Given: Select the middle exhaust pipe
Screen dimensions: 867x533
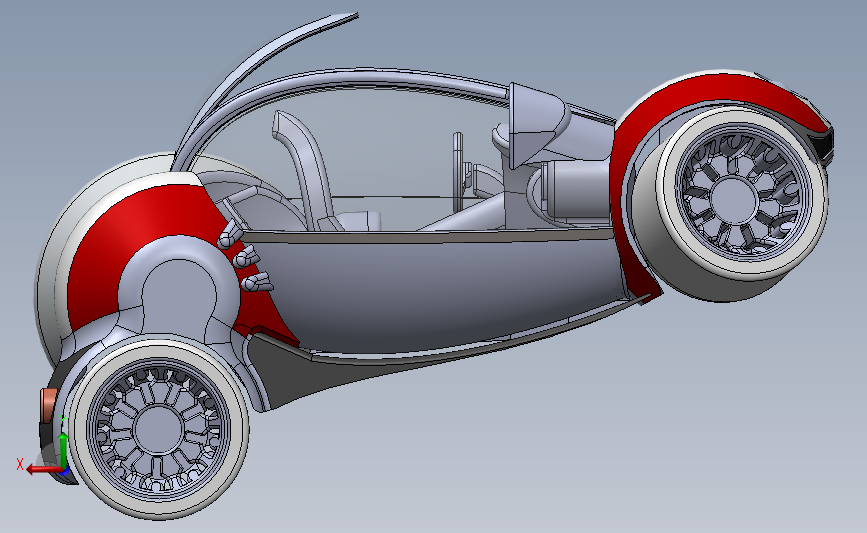Looking at the screenshot, I should (247, 258).
